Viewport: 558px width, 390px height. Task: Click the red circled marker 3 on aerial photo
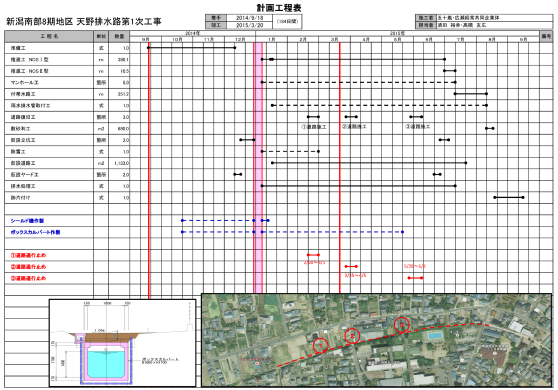click(x=402, y=325)
